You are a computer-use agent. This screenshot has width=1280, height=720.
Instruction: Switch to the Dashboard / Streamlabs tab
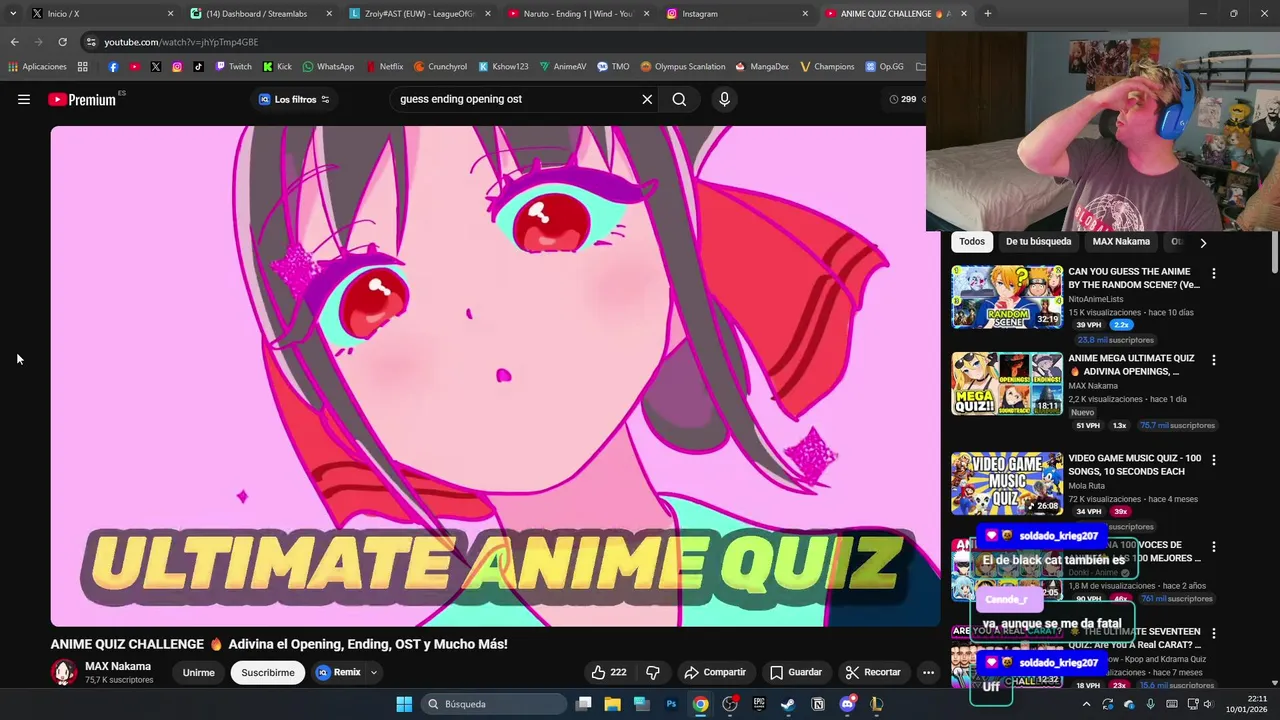(x=261, y=14)
